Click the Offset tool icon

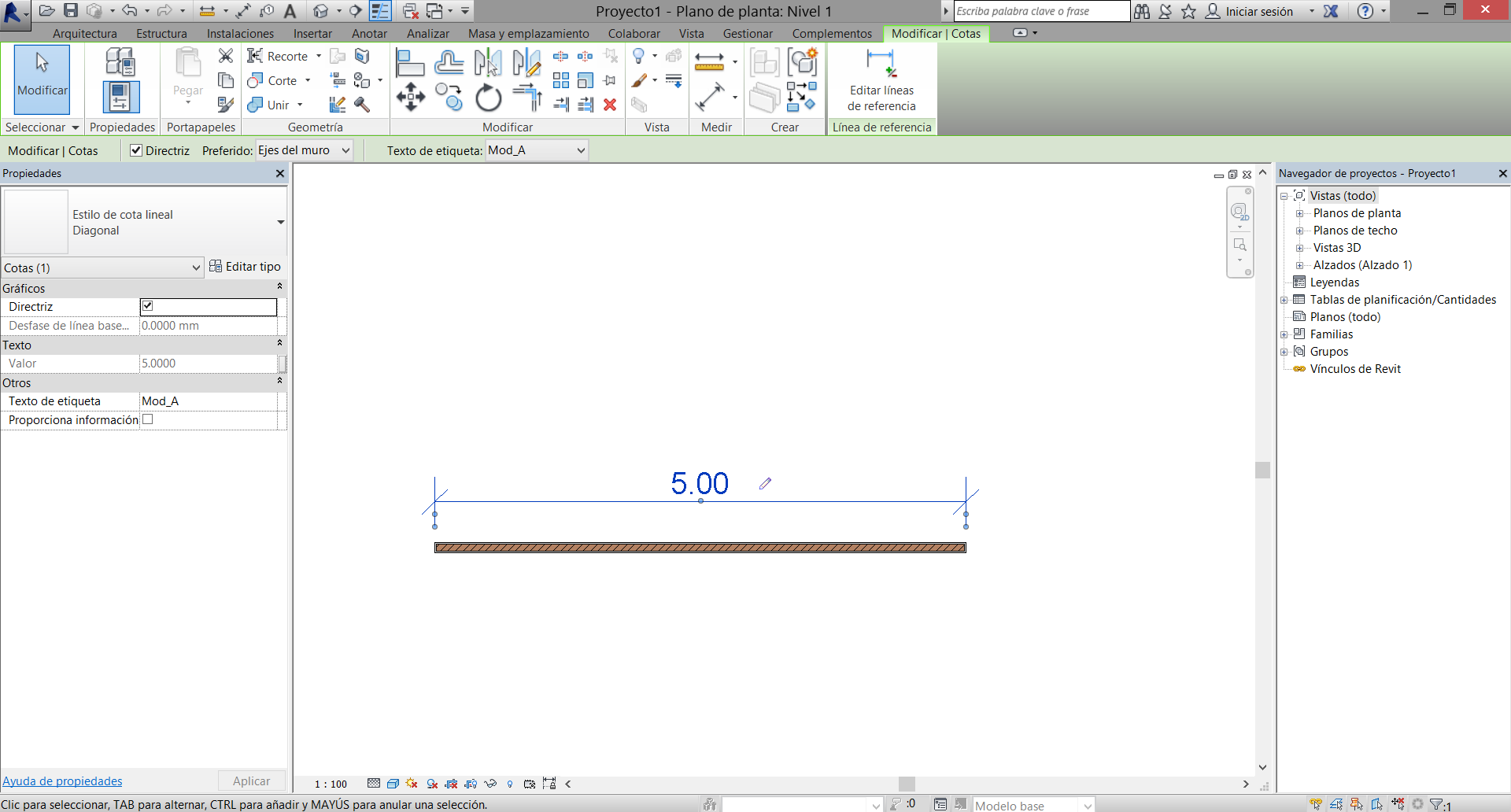(449, 62)
